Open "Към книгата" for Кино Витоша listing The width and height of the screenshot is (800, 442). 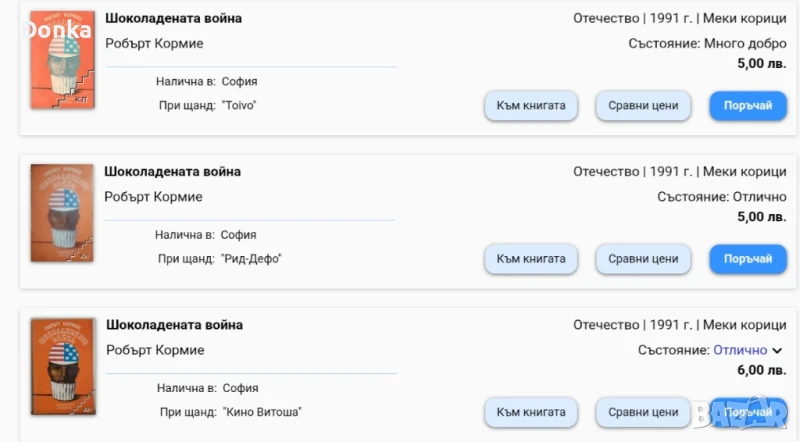click(531, 411)
